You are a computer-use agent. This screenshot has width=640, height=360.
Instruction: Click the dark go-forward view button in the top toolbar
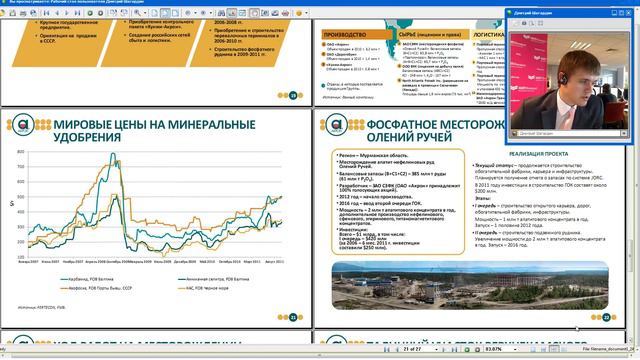click(x=100, y=13)
